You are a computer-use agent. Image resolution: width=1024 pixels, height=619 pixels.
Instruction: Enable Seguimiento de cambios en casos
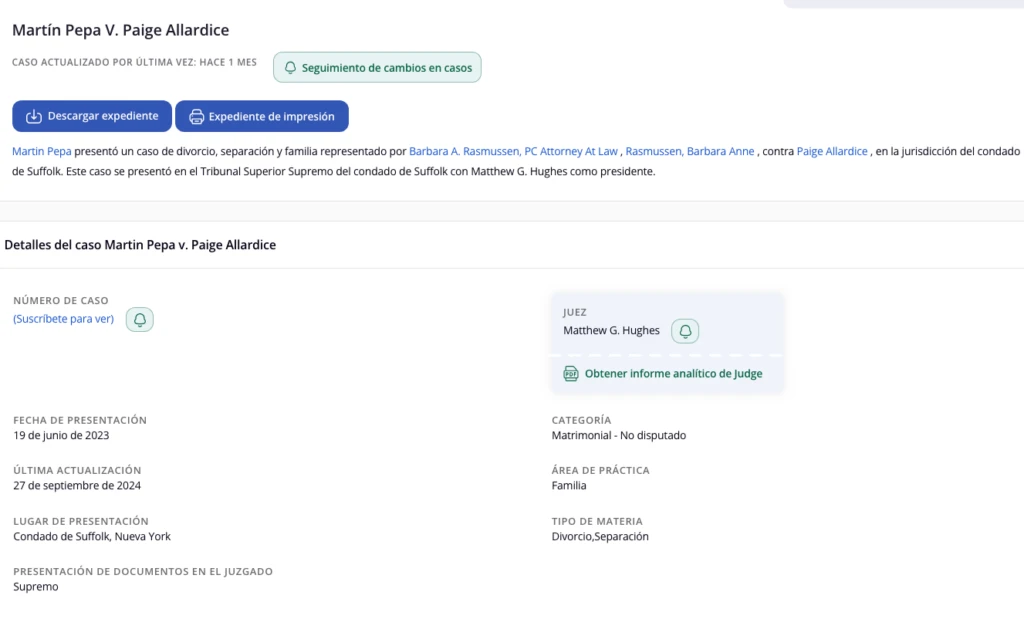(x=377, y=68)
